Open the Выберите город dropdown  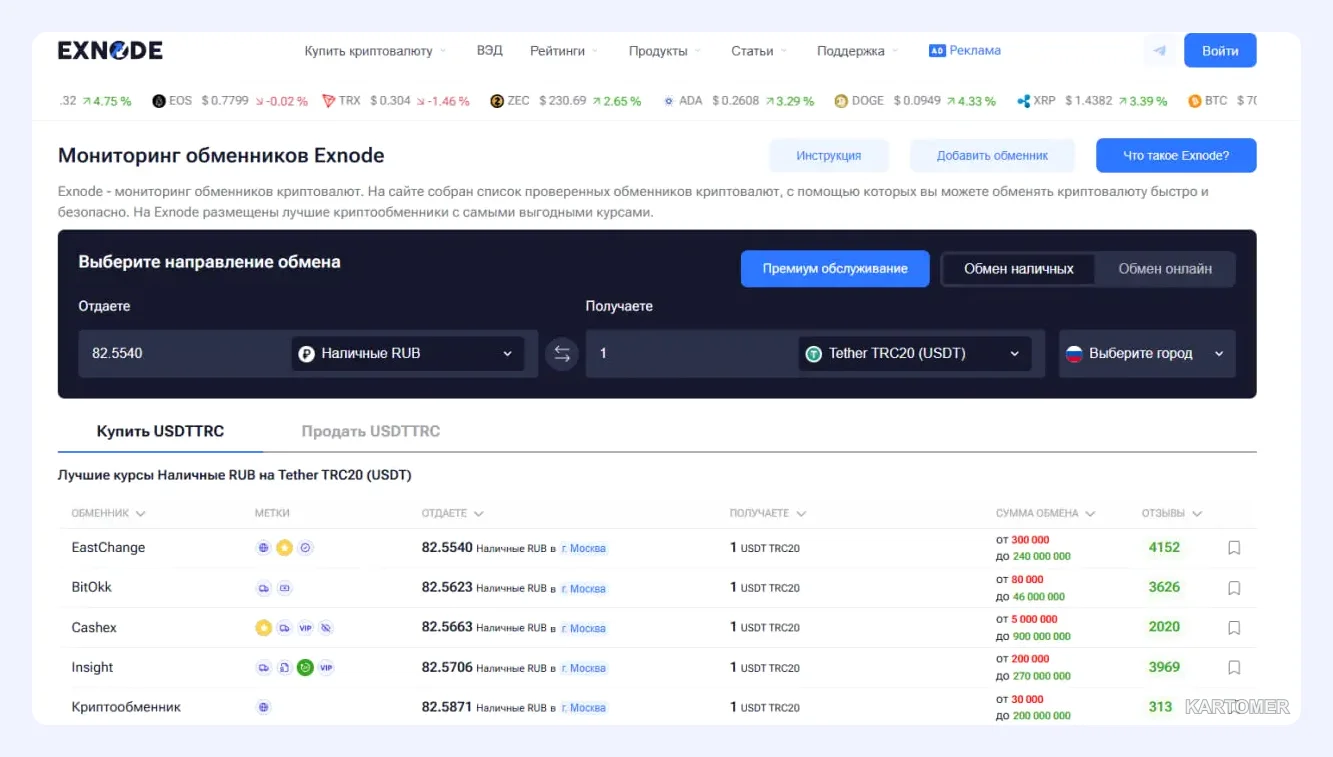[x=1147, y=354]
